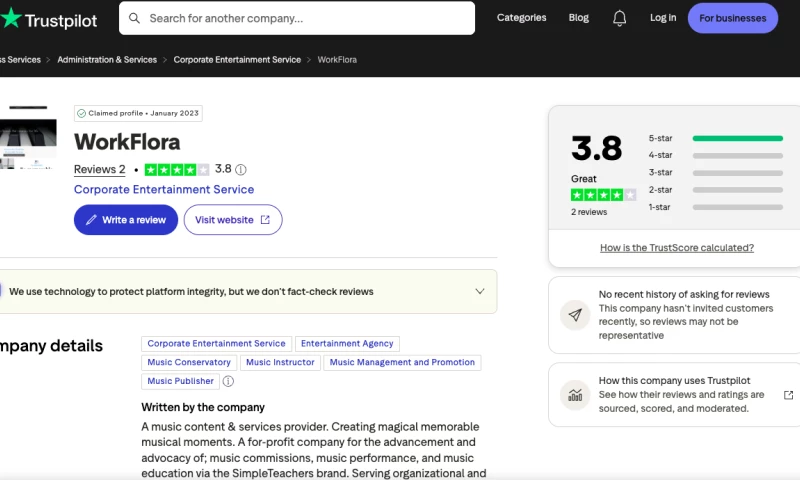This screenshot has width=800, height=480.
Task: Select the Music Conservatory tag
Action: [189, 362]
